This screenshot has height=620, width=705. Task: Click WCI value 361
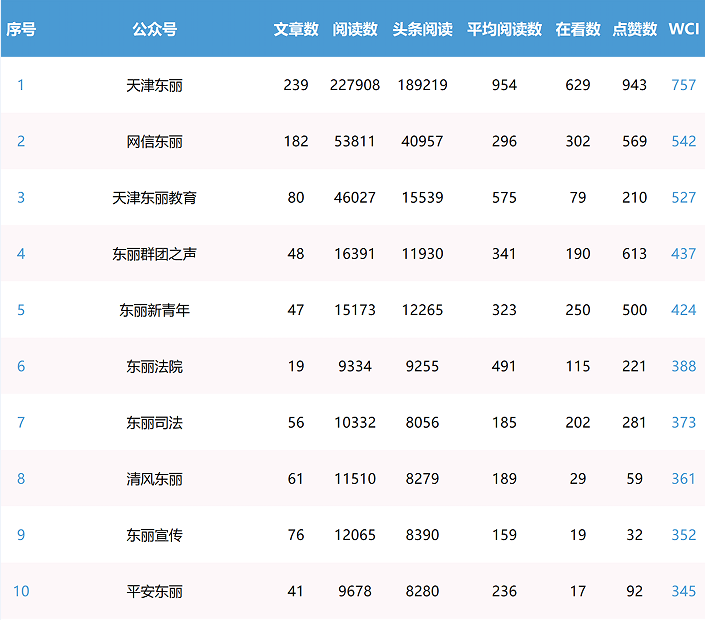[684, 479]
